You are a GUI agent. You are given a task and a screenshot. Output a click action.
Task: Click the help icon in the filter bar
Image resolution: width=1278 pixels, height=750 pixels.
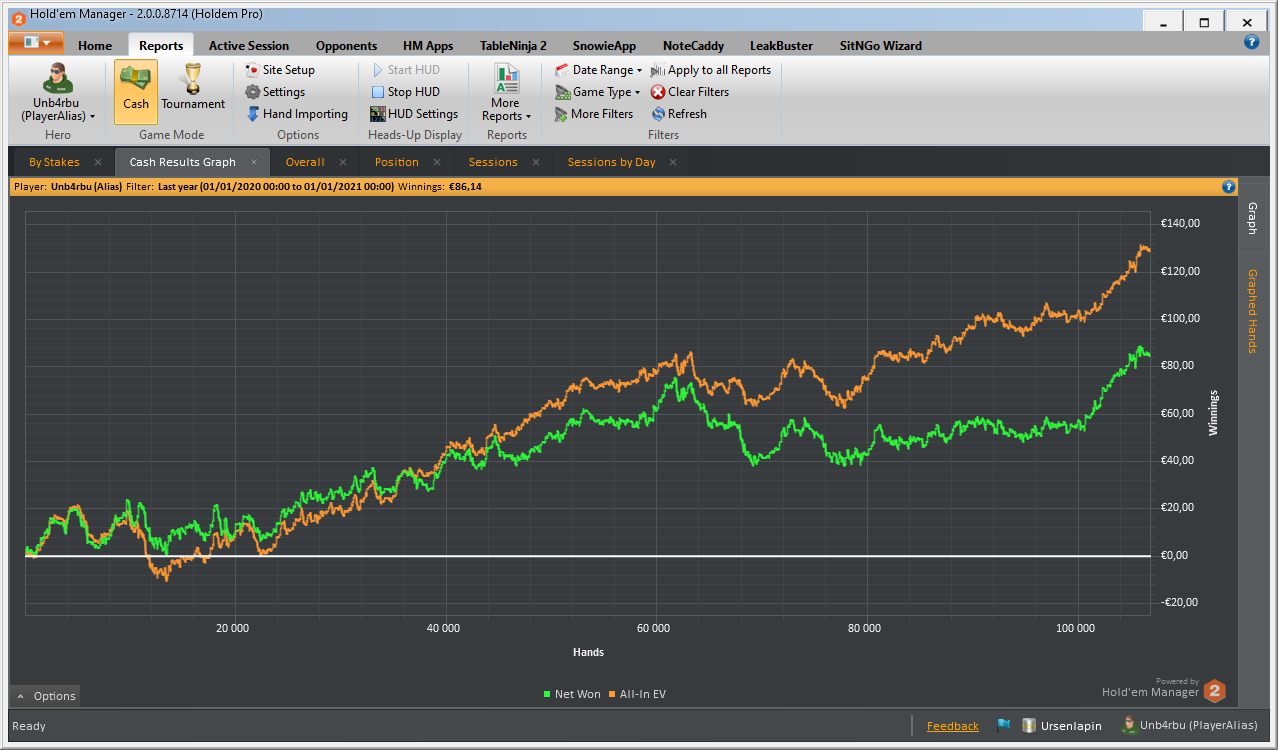click(1228, 187)
